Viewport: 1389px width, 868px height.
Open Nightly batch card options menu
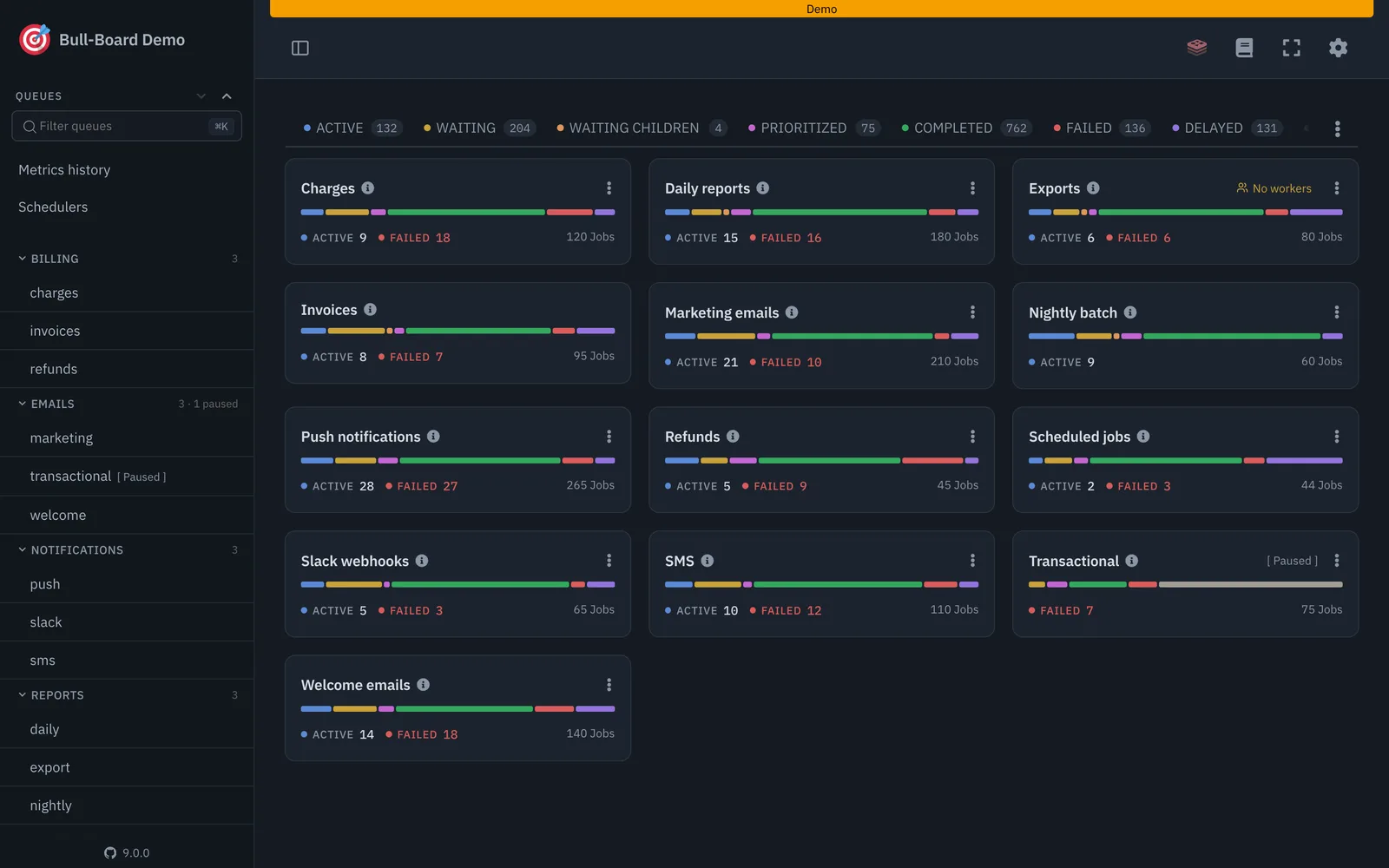tap(1337, 312)
